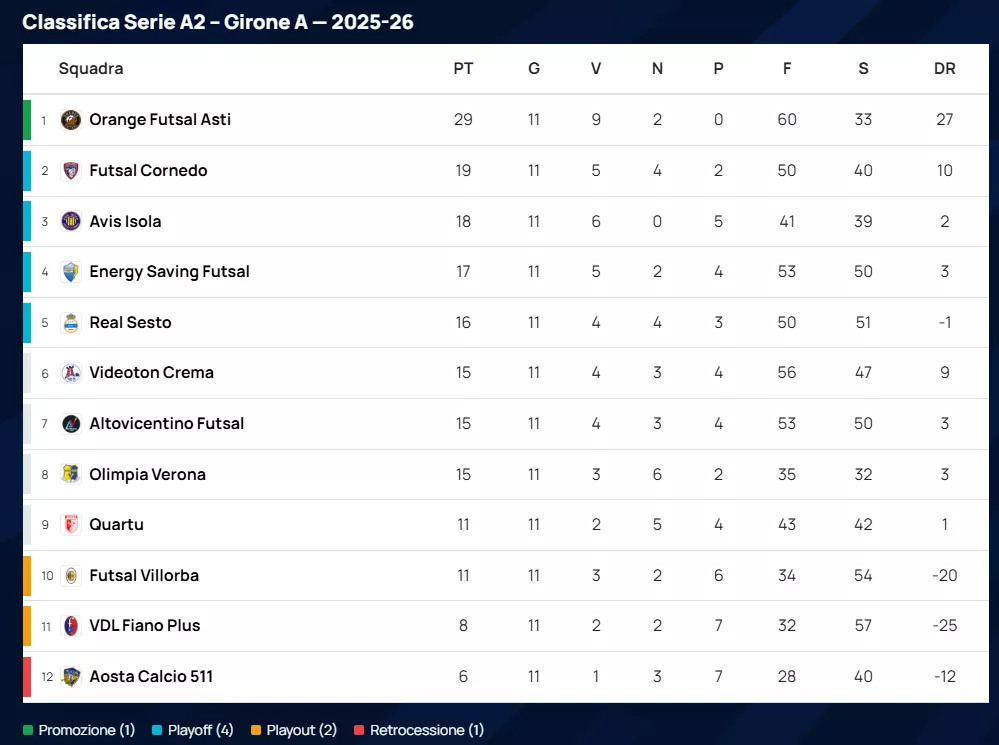Open the Real Sesto crest icon
The image size is (999, 745).
(70, 322)
